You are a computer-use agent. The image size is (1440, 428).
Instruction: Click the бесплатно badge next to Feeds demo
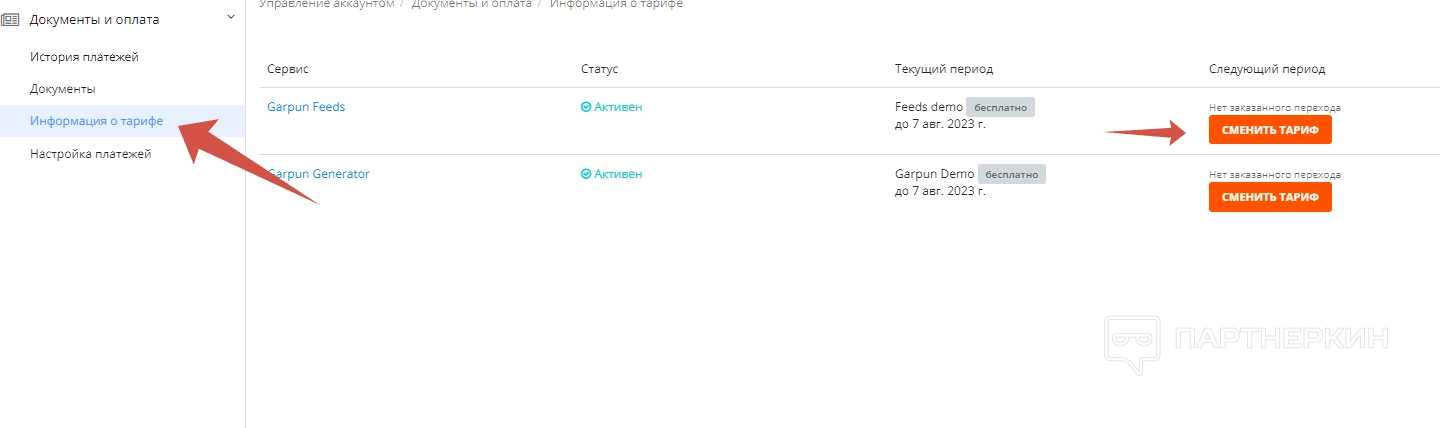click(x=1000, y=107)
